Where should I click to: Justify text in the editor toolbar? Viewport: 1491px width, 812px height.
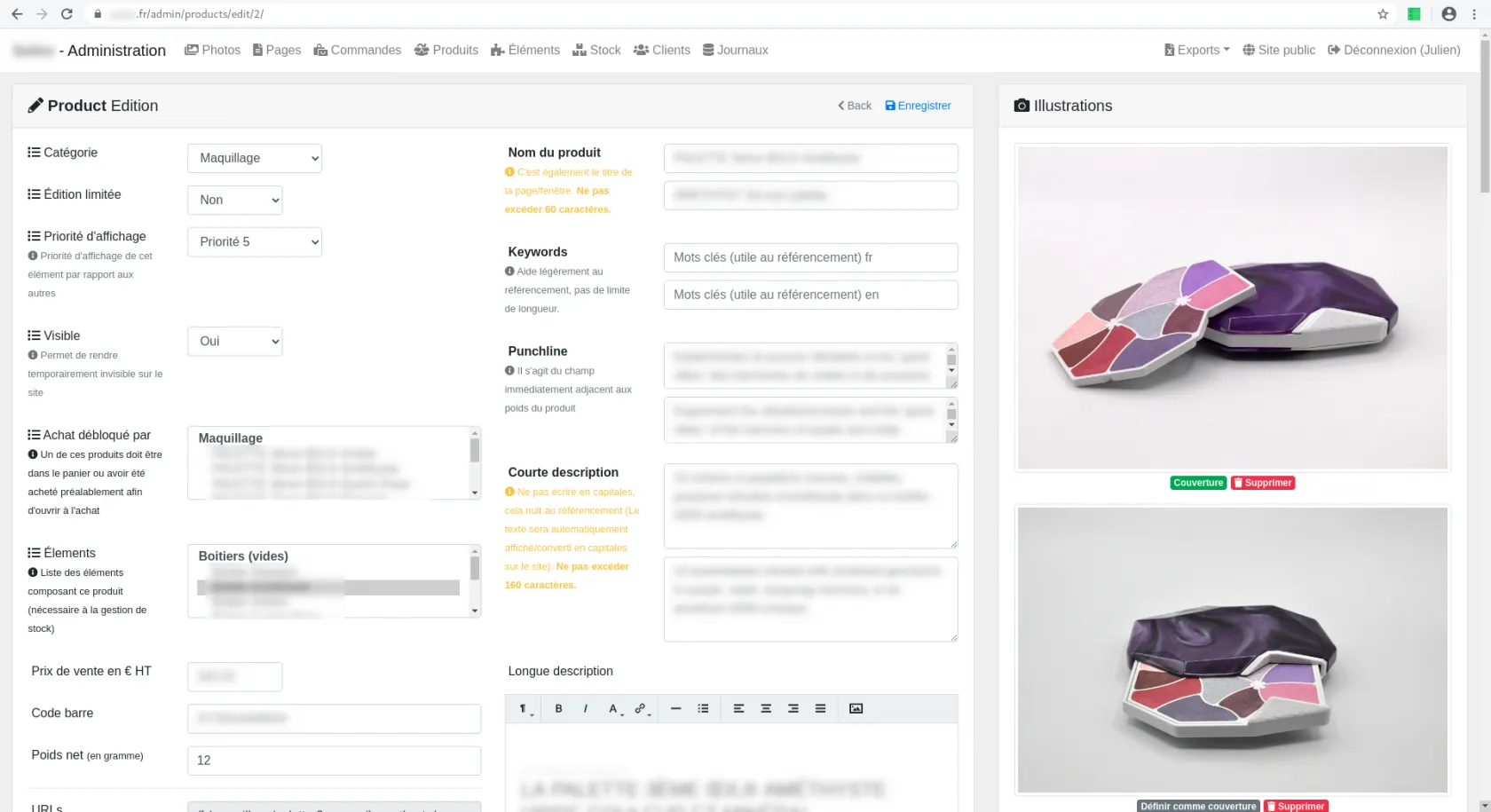click(x=820, y=708)
